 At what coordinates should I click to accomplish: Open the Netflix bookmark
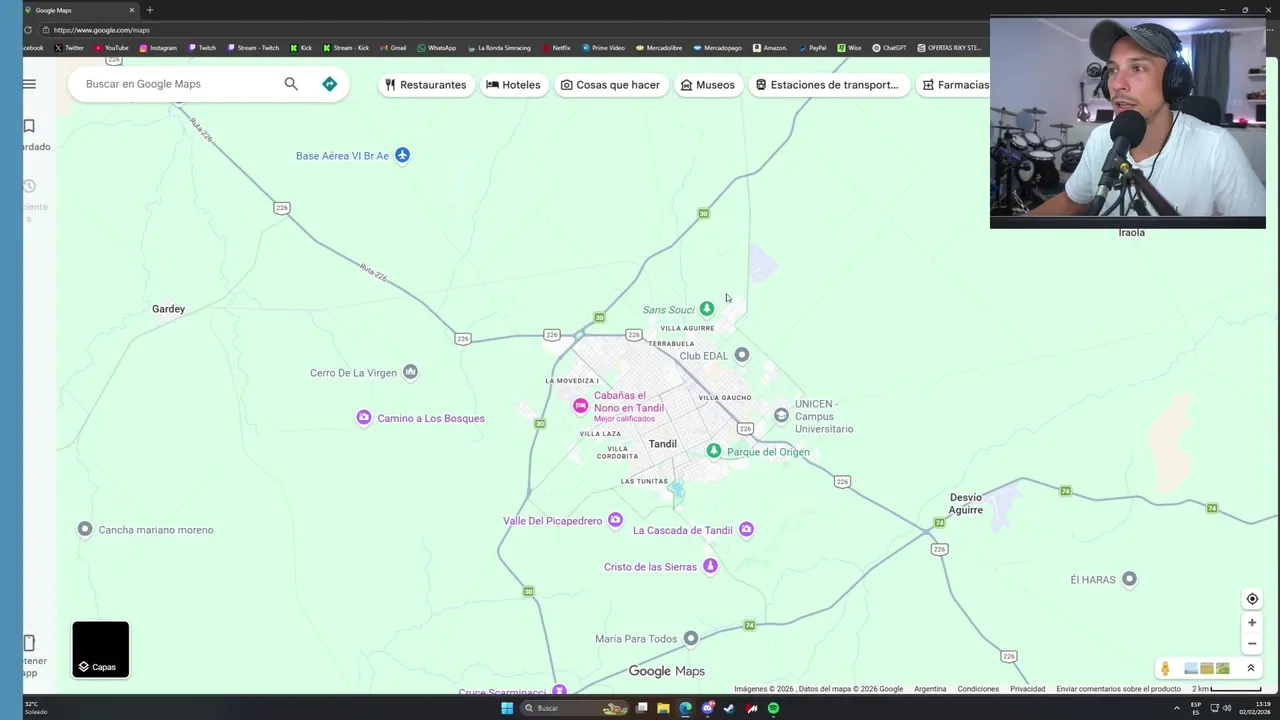557,48
